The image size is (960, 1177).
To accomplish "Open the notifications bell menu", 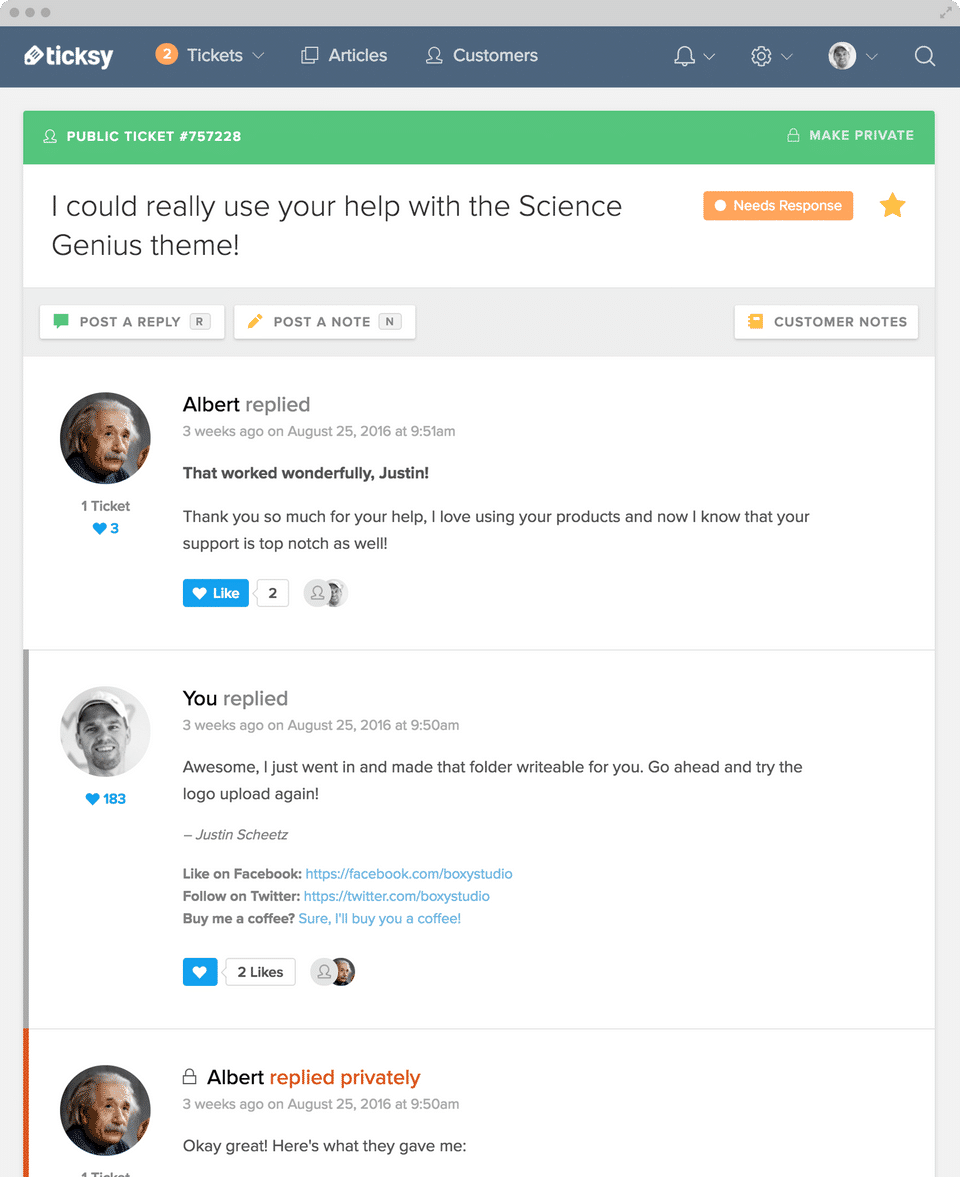I will 685,56.
